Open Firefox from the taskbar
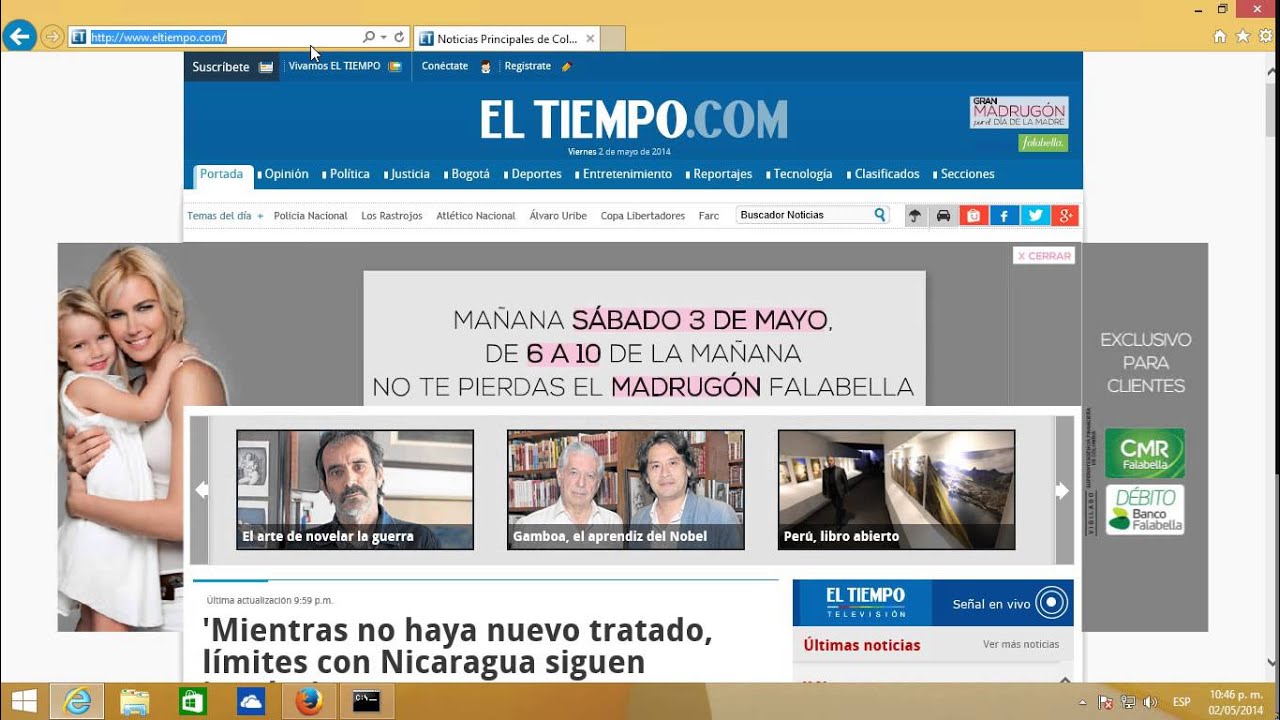Screen dimensions: 1280x720 (309, 702)
